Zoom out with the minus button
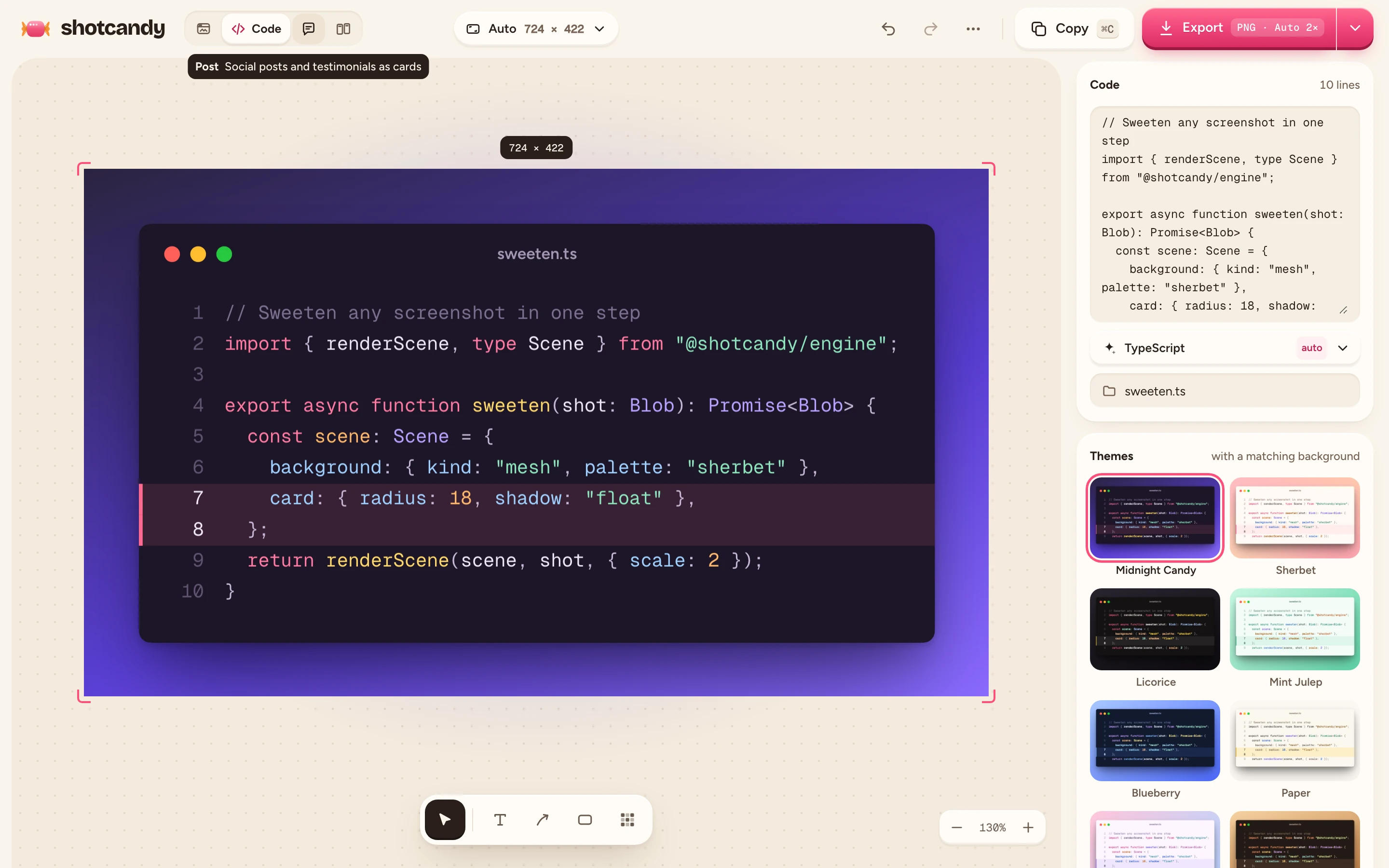The width and height of the screenshot is (1389, 868). coord(956,827)
